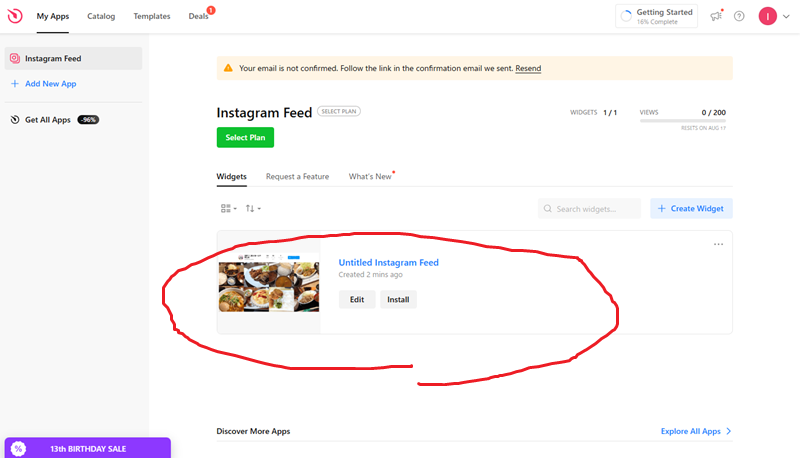Open the Catalog tab
This screenshot has width=800, height=458.
pyautogui.click(x=101, y=16)
